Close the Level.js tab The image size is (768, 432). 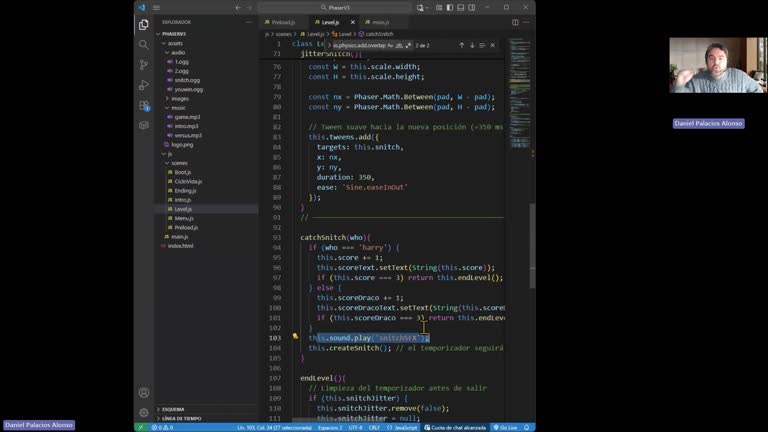(x=352, y=22)
